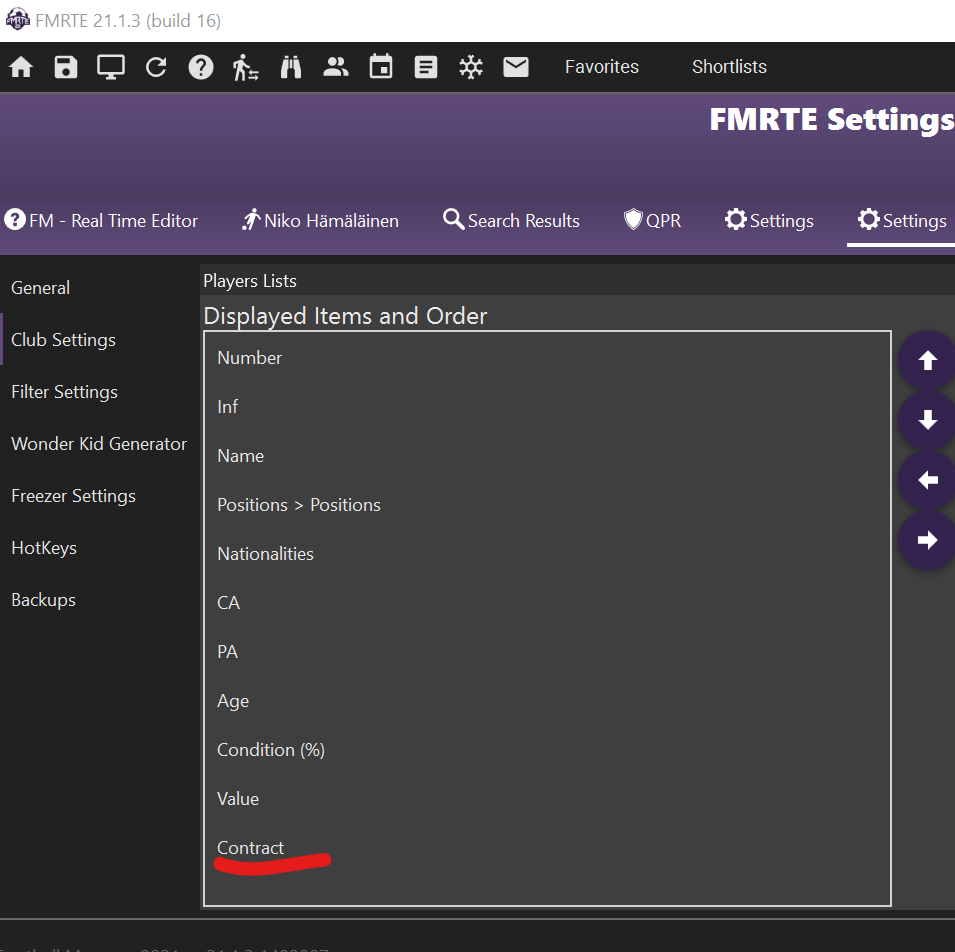Screen dimensions: 955x952
Task: Open Freezer Settings section
Action: click(100, 496)
